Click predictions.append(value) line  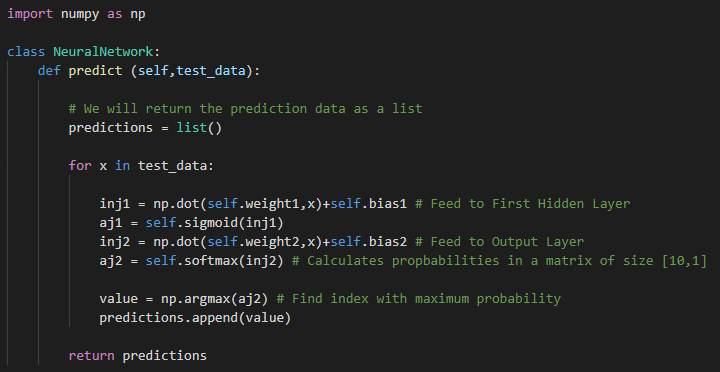click(195, 318)
